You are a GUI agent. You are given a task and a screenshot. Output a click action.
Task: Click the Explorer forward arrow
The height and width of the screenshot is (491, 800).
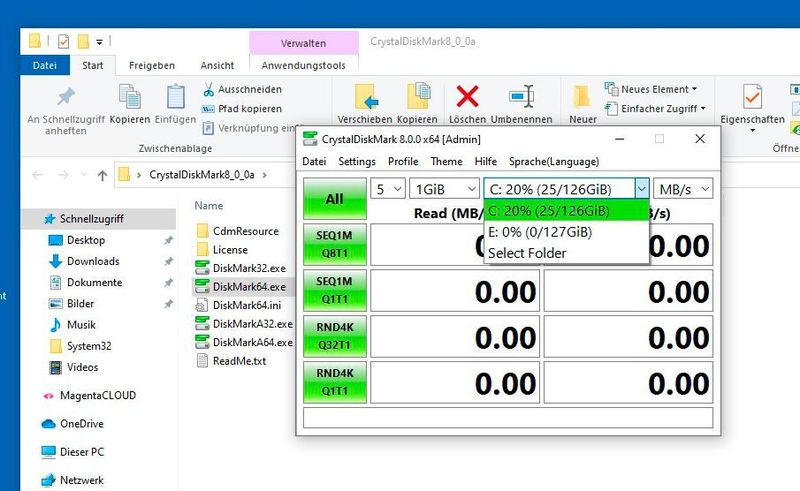[63, 175]
